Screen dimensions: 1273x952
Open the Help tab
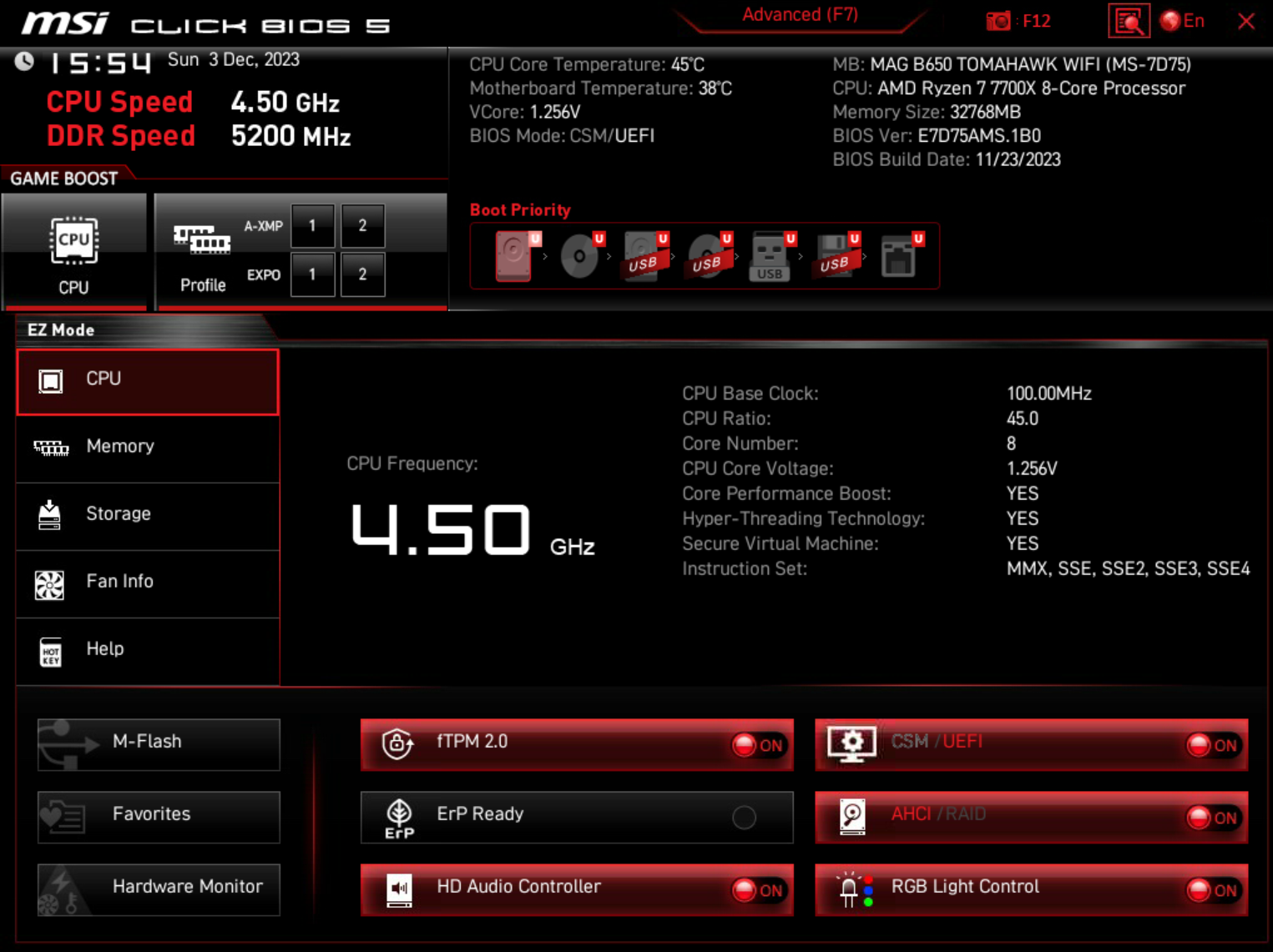(x=148, y=652)
